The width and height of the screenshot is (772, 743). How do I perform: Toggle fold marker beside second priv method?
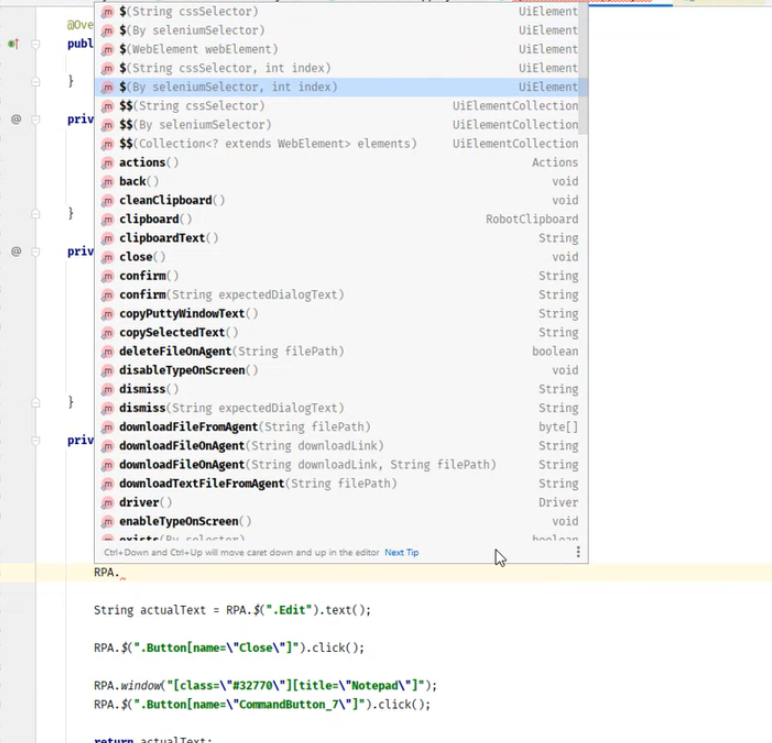coord(35,252)
